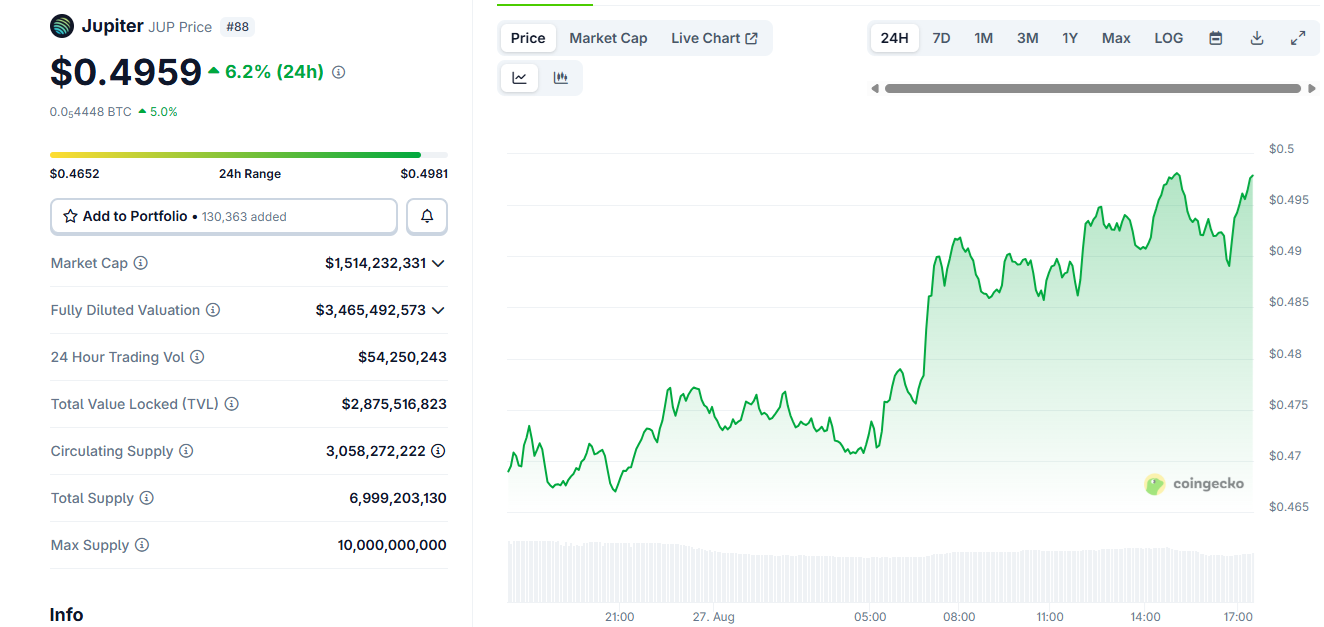This screenshot has width=1324, height=627.
Task: Select the 7D time range
Action: [x=941, y=38]
